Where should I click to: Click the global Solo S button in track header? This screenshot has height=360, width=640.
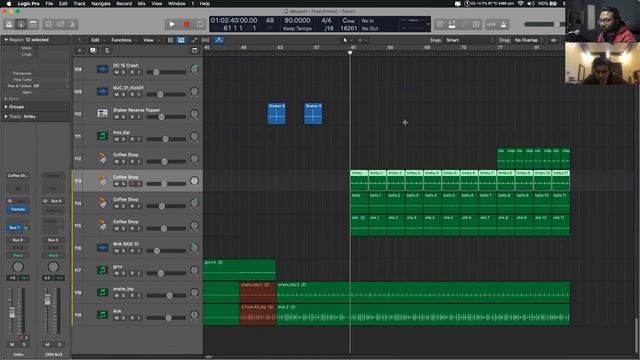pos(107,51)
